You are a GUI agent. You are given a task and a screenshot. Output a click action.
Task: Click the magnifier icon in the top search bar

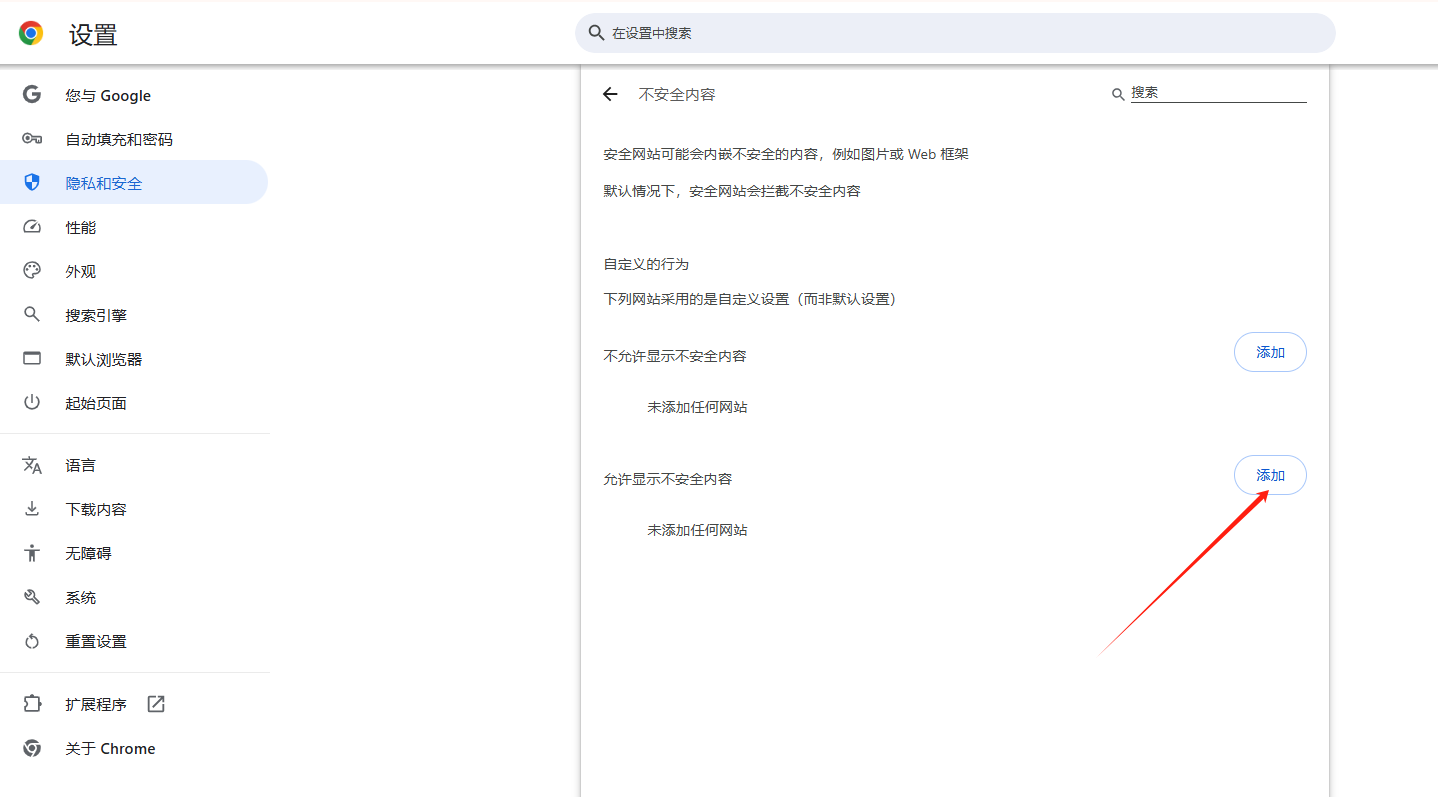point(596,33)
